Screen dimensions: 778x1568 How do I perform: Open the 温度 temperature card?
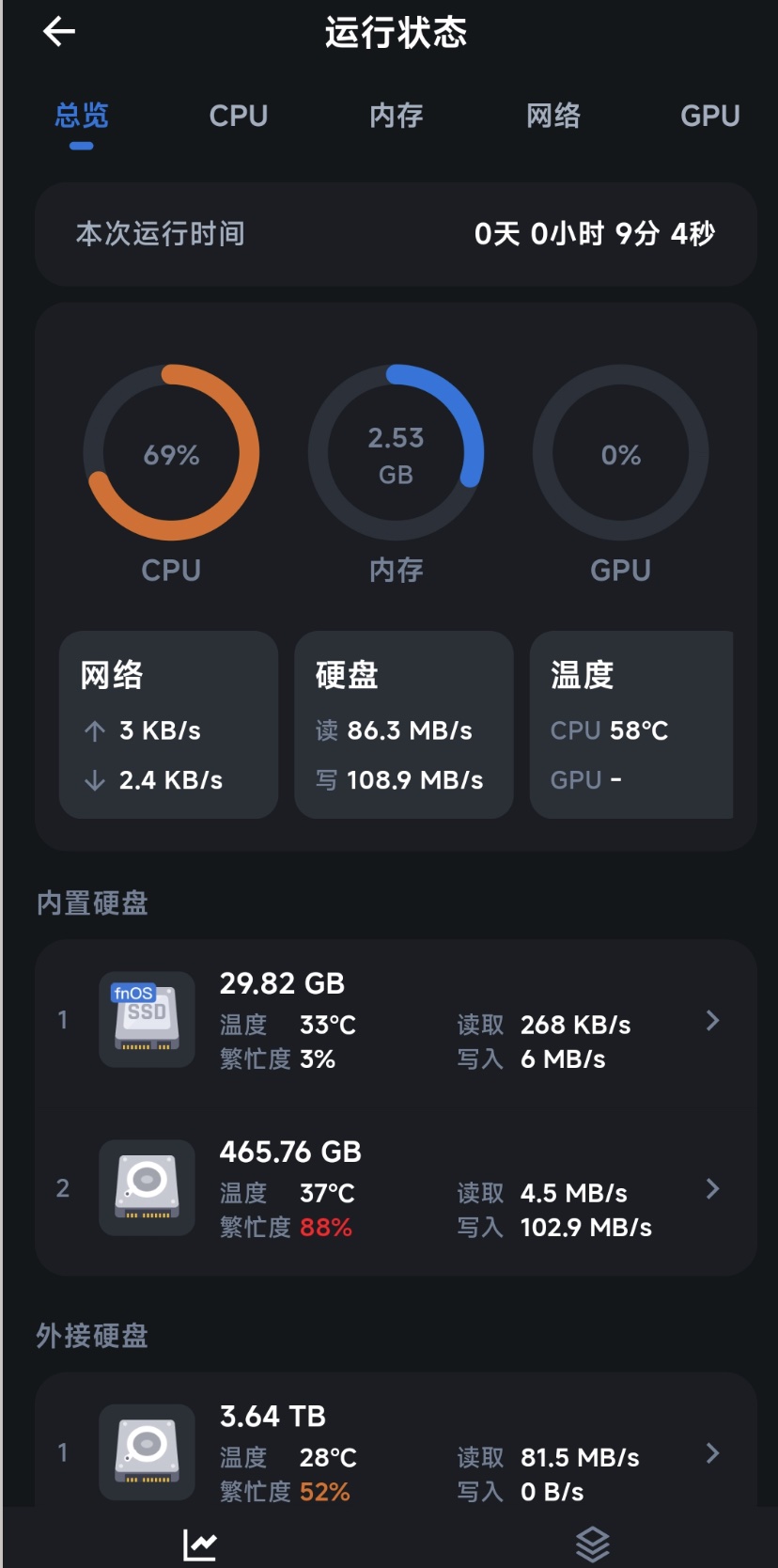coord(631,725)
